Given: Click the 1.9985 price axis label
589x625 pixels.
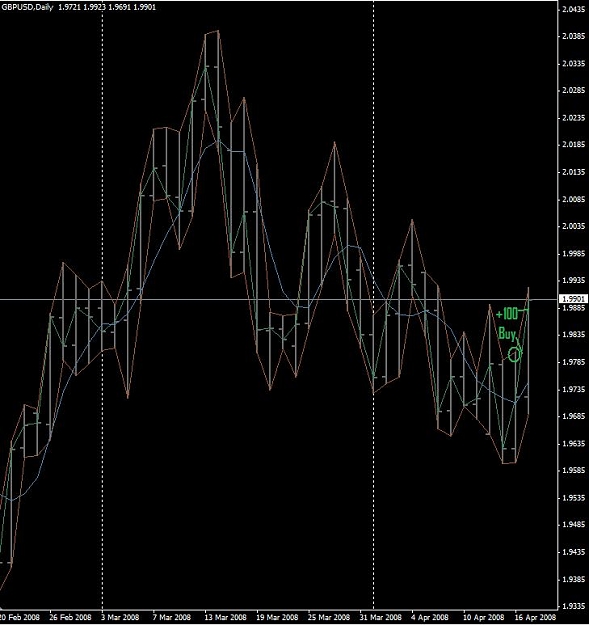Looking at the screenshot, I should click(x=574, y=254).
